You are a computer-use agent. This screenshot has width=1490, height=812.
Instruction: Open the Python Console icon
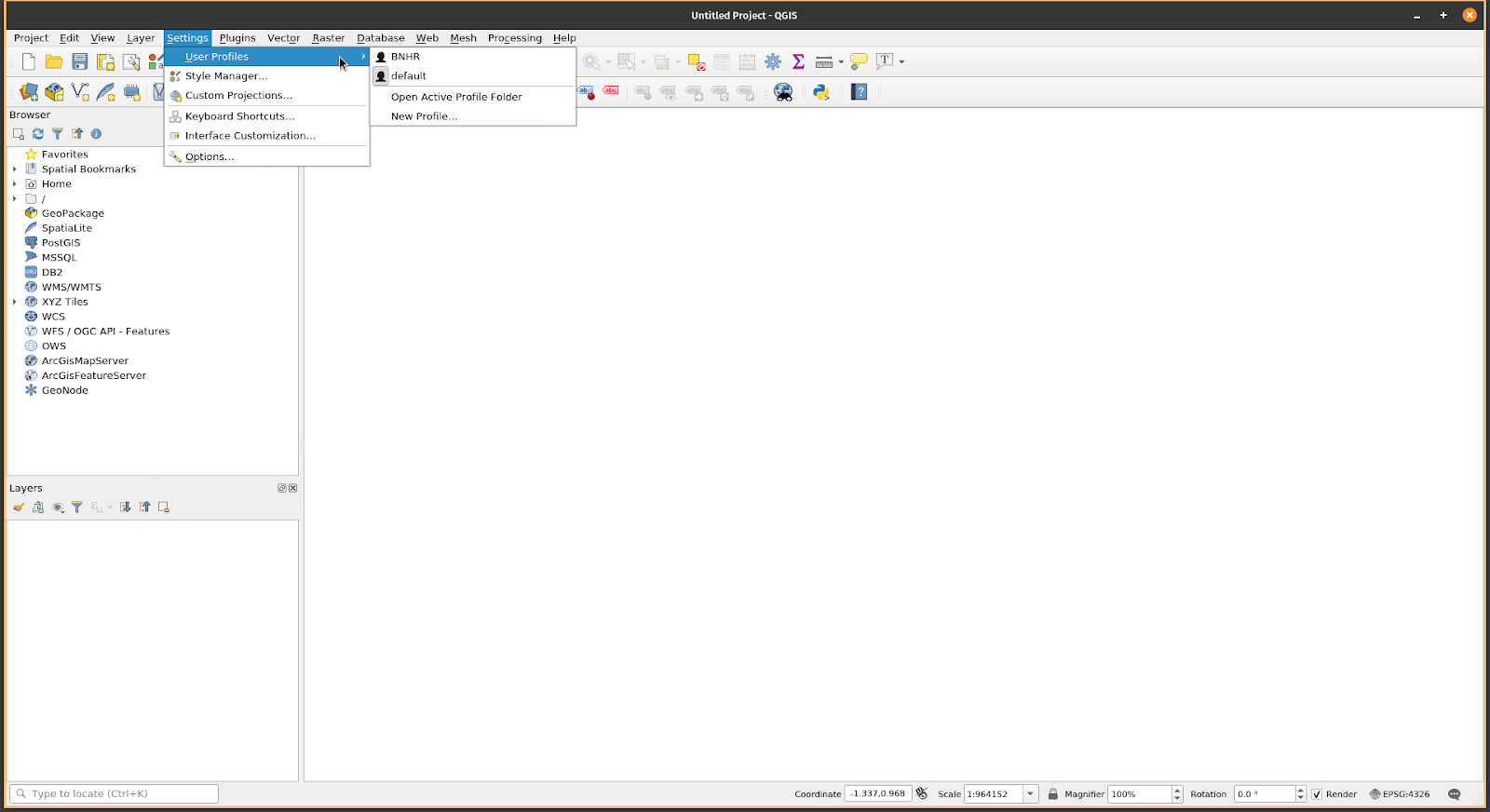[x=821, y=92]
